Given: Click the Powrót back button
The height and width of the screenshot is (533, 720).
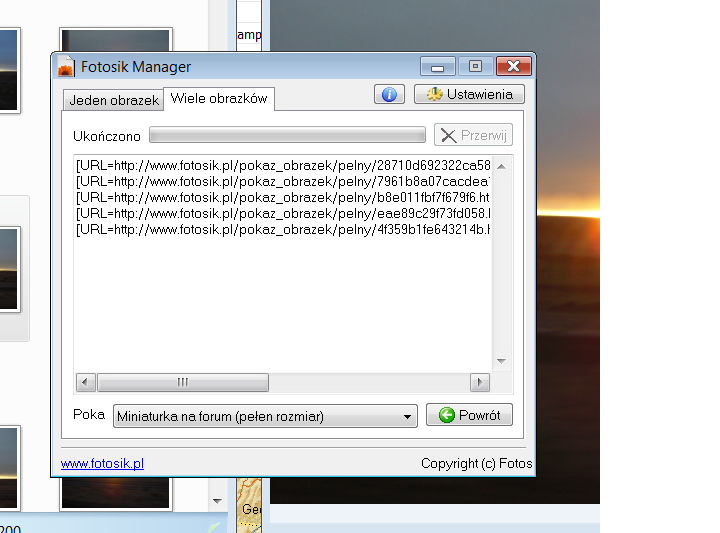Looking at the screenshot, I should pyautogui.click(x=469, y=415).
